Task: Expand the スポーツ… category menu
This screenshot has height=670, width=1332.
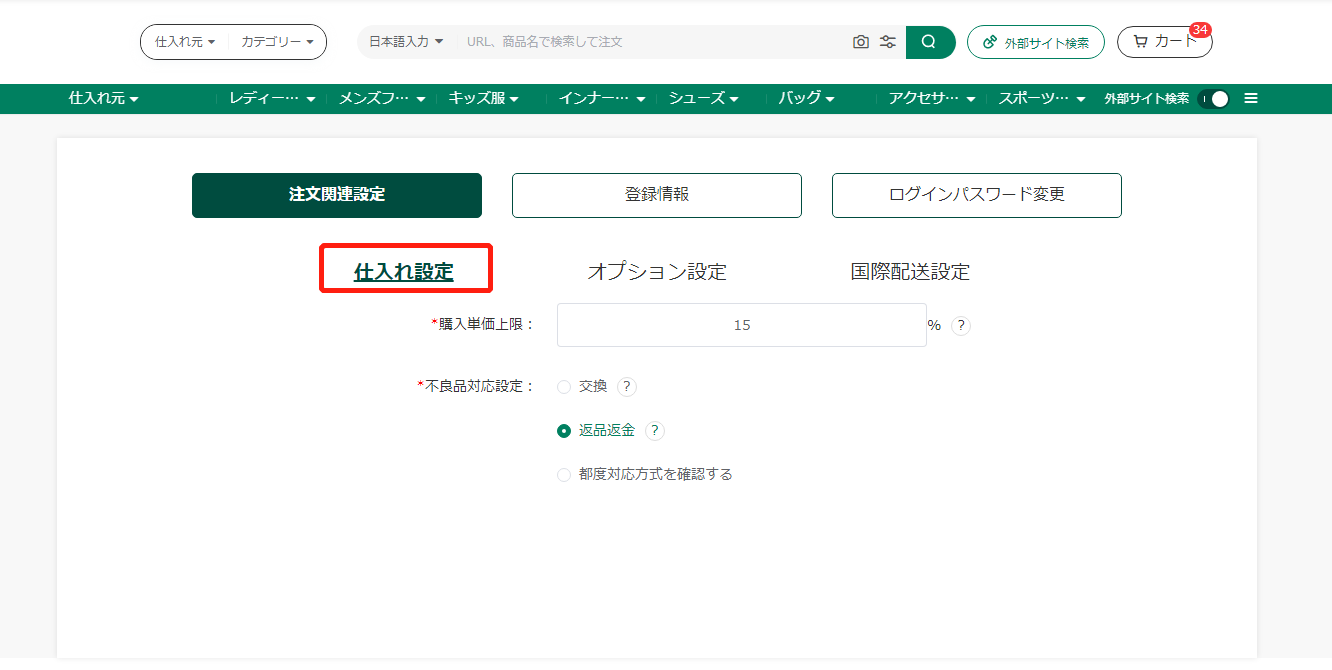Action: [1042, 99]
